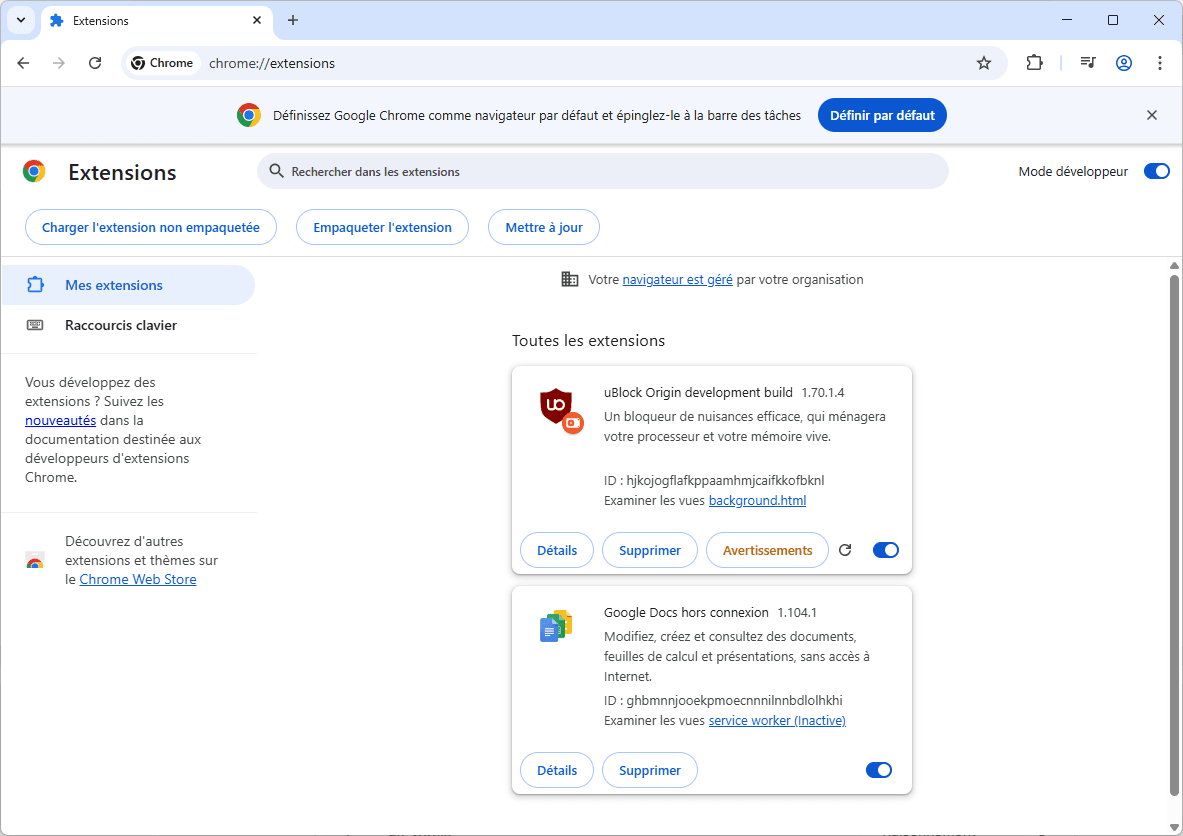1183x836 pixels.
Task: Click Mettre à jour button
Action: [544, 227]
